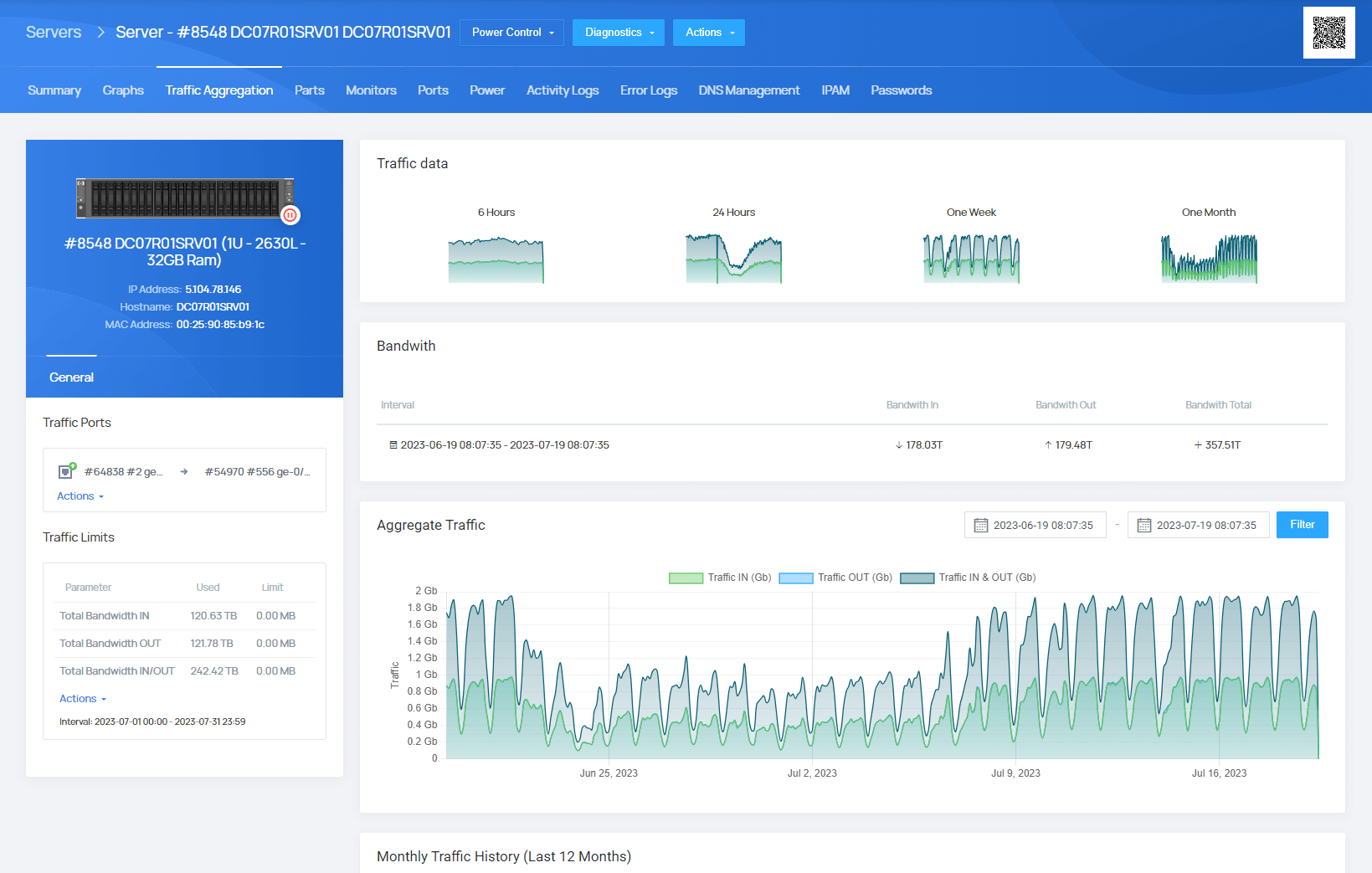The width and height of the screenshot is (1372, 873).
Task: Click the down arrow icon beside 178.03T
Action: [899, 445]
